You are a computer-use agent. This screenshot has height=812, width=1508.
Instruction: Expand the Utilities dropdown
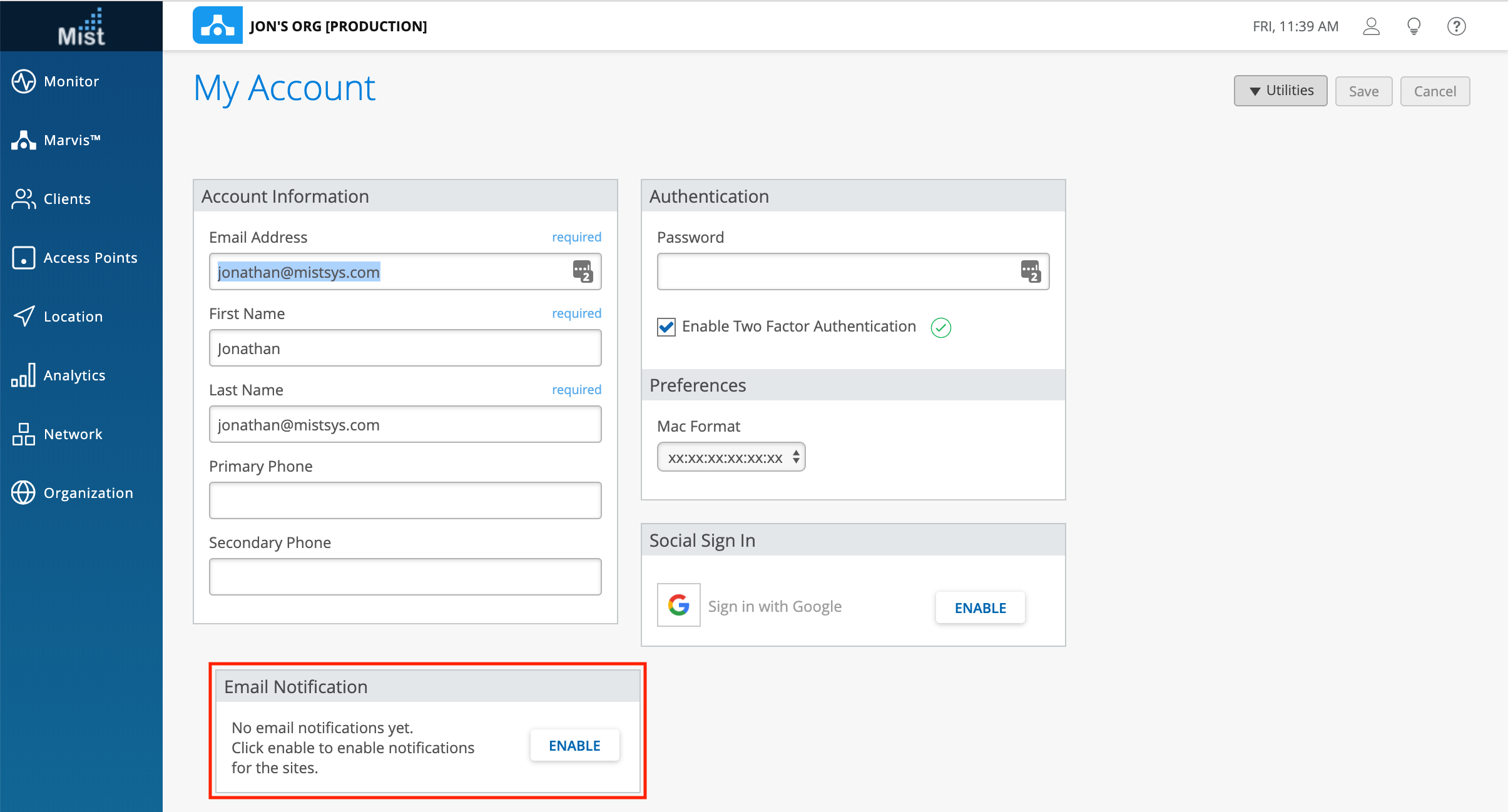pos(1280,91)
